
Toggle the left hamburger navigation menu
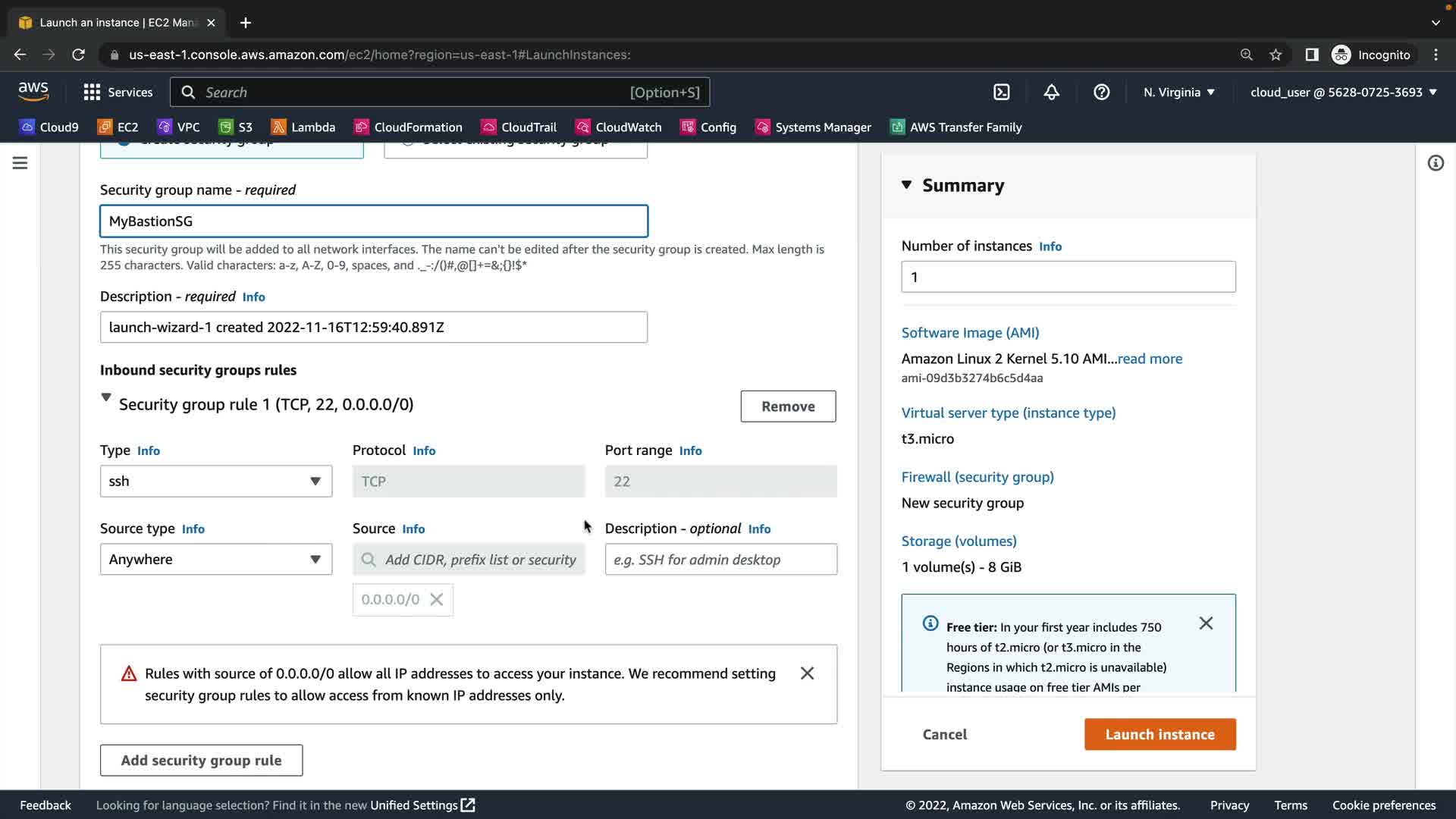(20, 163)
